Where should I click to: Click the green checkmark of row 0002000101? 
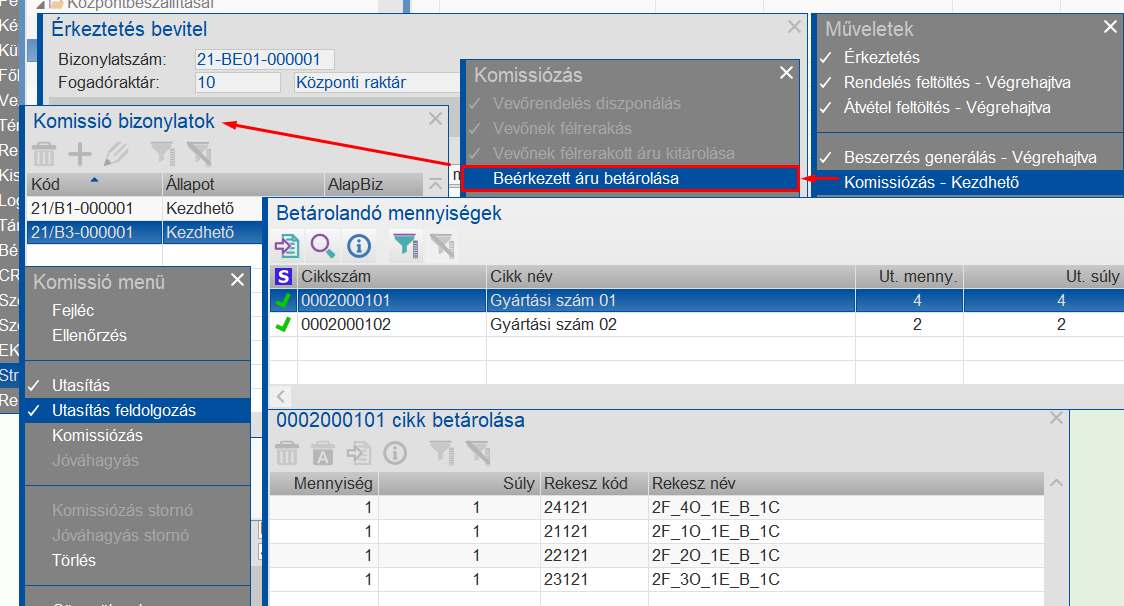pyautogui.click(x=283, y=300)
